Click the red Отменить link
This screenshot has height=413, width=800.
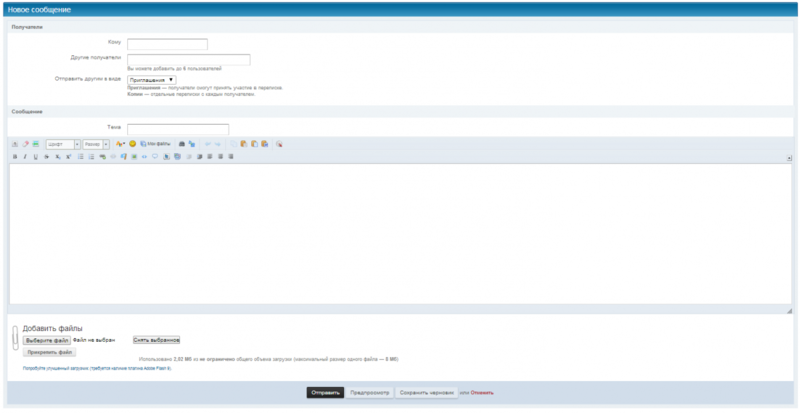(x=482, y=393)
